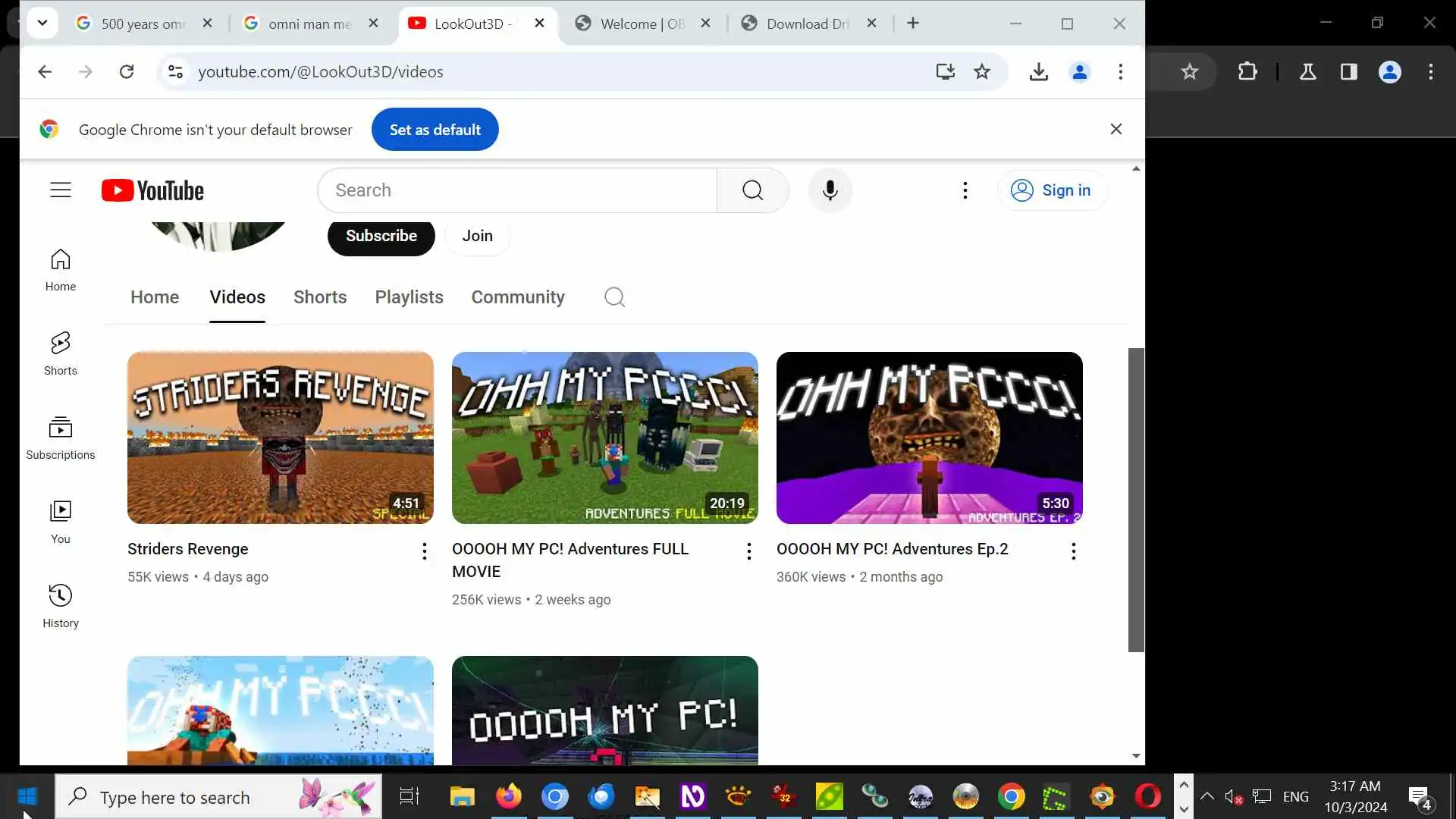Open the YouTube settings three-dot menu

click(x=965, y=190)
